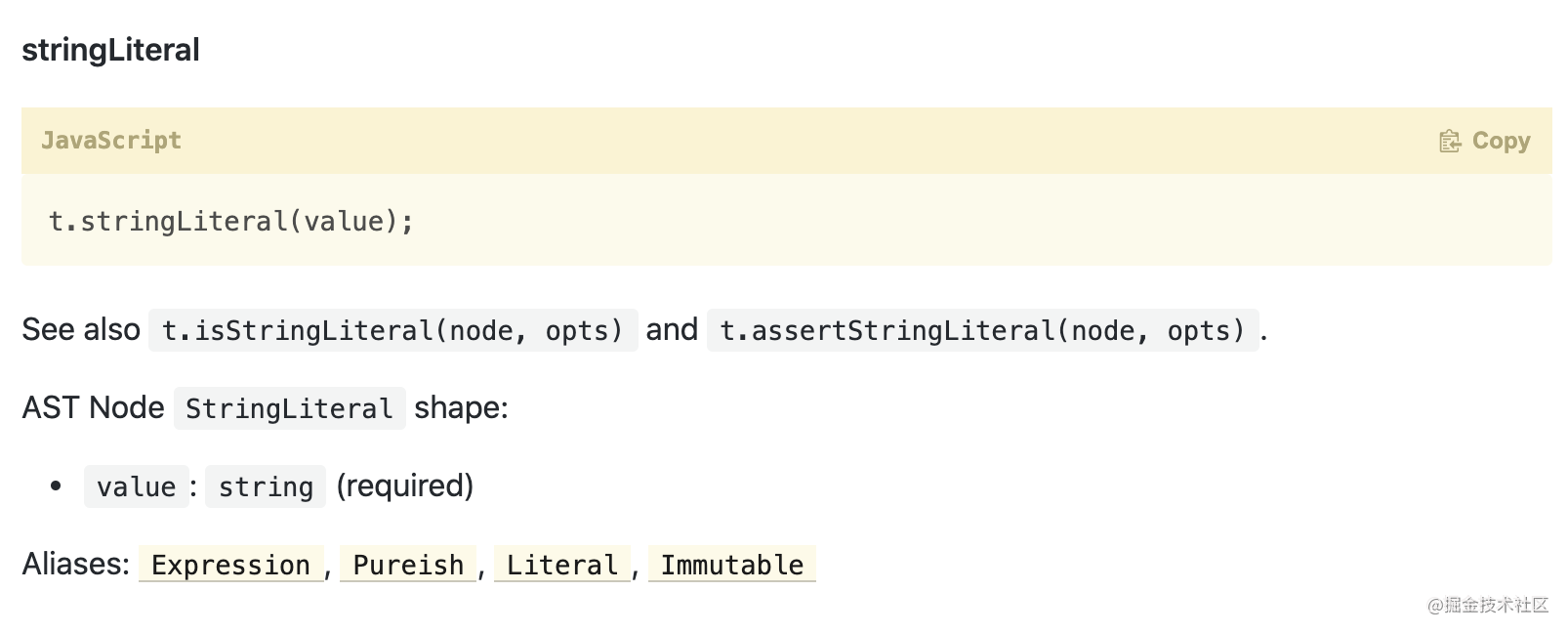Open the Expression alias link
The width and height of the screenshot is (1568, 633).
point(230,565)
